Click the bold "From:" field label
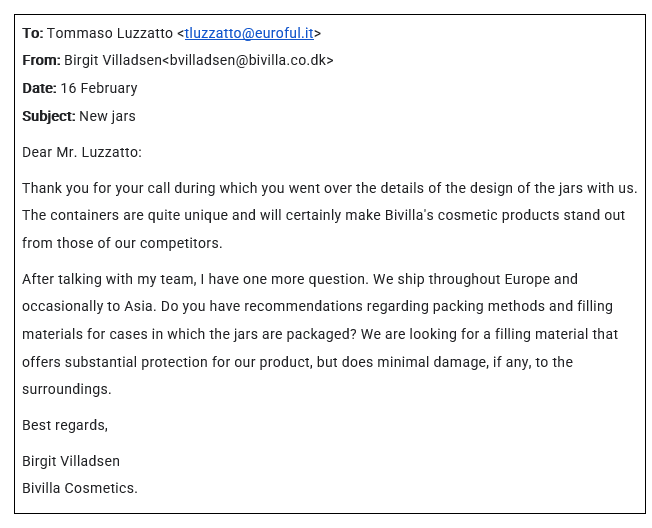This screenshot has height=528, width=652. [x=41, y=60]
